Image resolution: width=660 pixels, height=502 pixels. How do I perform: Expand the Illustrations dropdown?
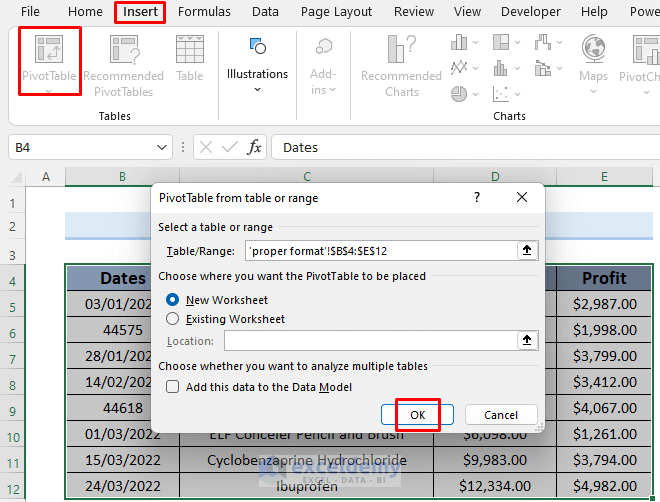257,74
